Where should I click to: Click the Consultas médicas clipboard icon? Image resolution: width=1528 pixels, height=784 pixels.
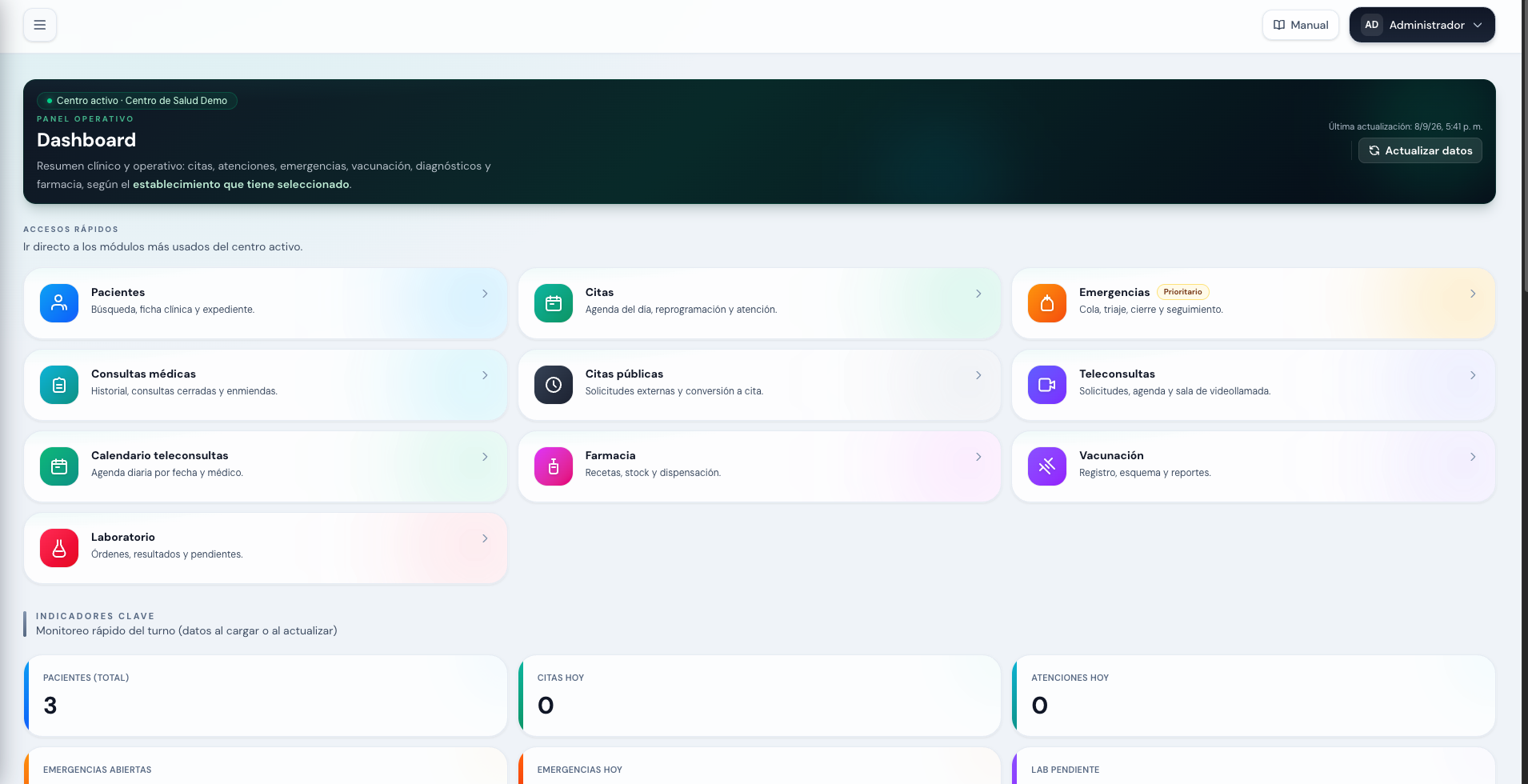point(59,385)
